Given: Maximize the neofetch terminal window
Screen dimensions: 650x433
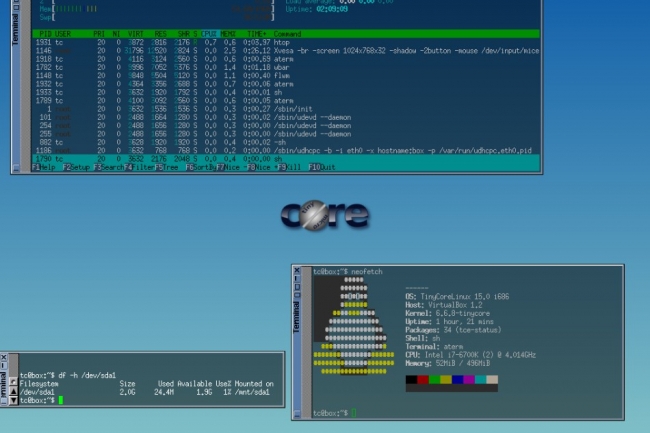Looking at the screenshot, I should [x=297, y=287].
